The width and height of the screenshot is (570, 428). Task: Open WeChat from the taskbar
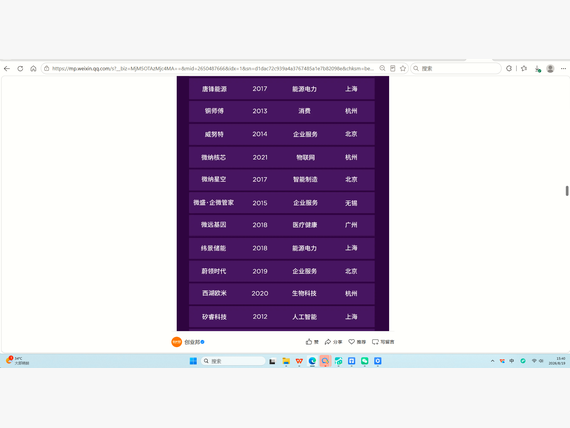point(365,361)
